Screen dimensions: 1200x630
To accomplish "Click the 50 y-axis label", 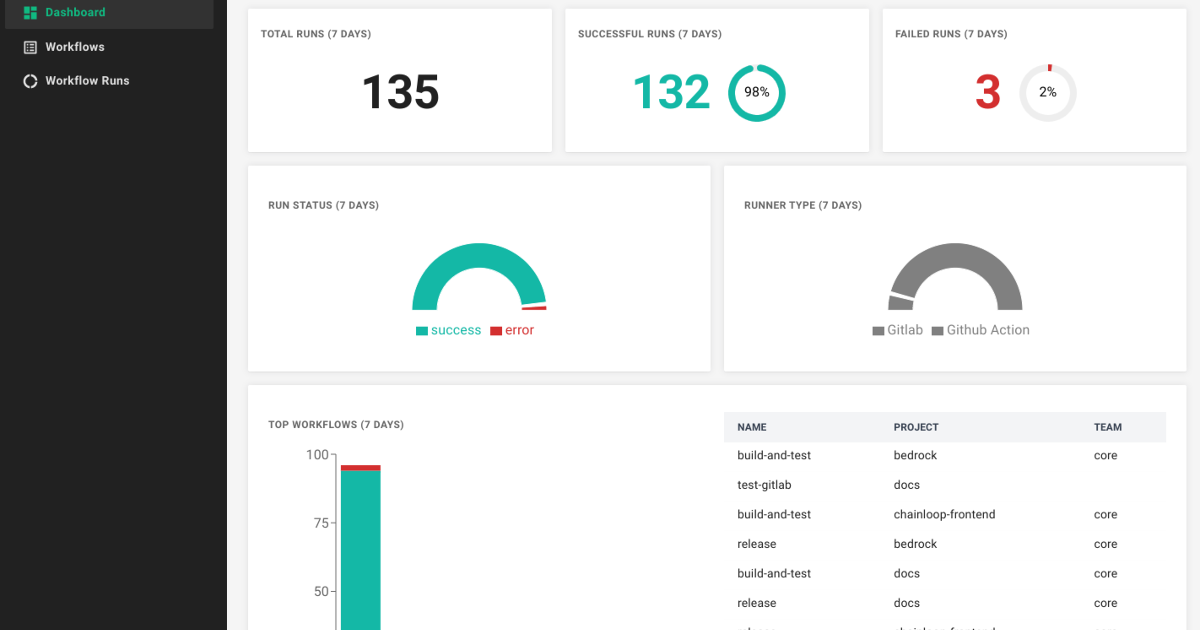I will point(321,591).
